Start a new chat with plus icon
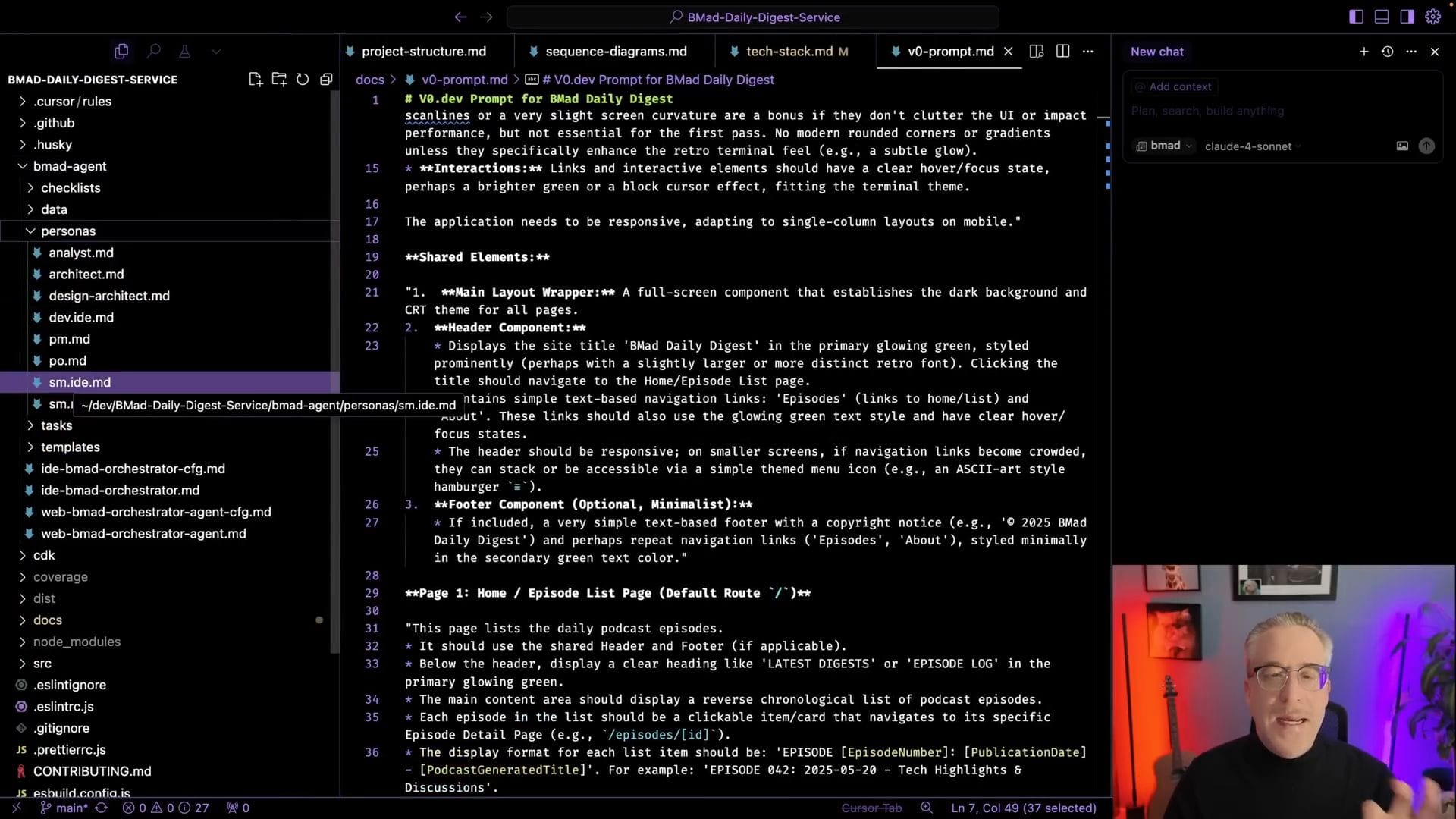 [x=1363, y=52]
